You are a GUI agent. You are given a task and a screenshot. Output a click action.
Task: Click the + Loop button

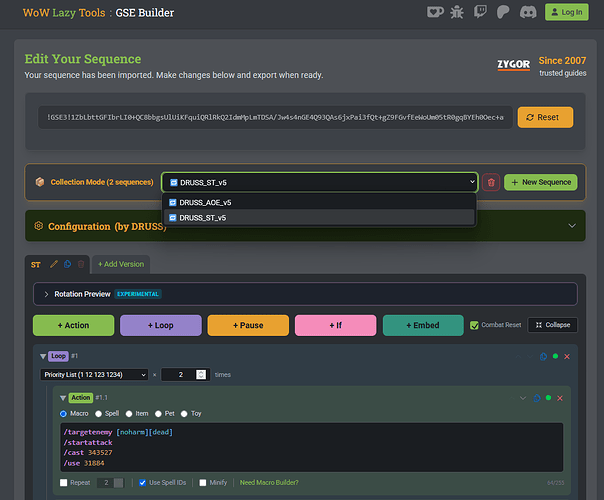[x=161, y=325]
